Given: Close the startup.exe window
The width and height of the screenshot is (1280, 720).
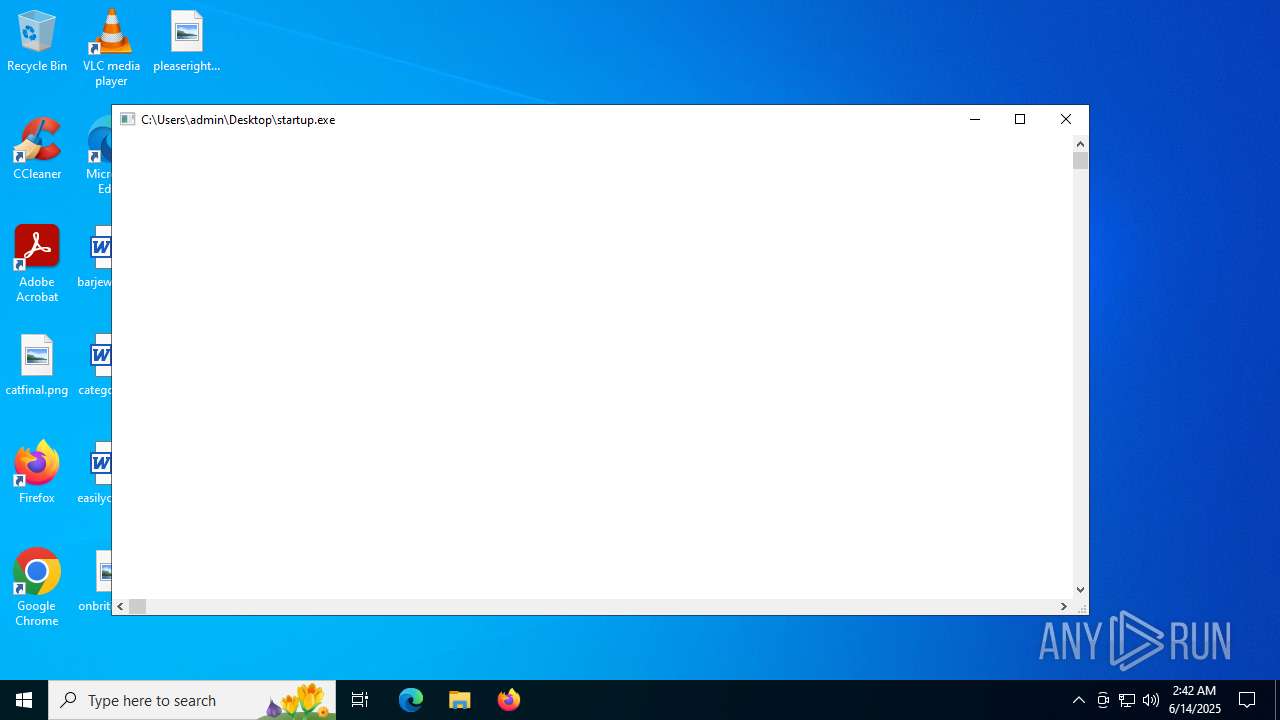Looking at the screenshot, I should point(1066,119).
